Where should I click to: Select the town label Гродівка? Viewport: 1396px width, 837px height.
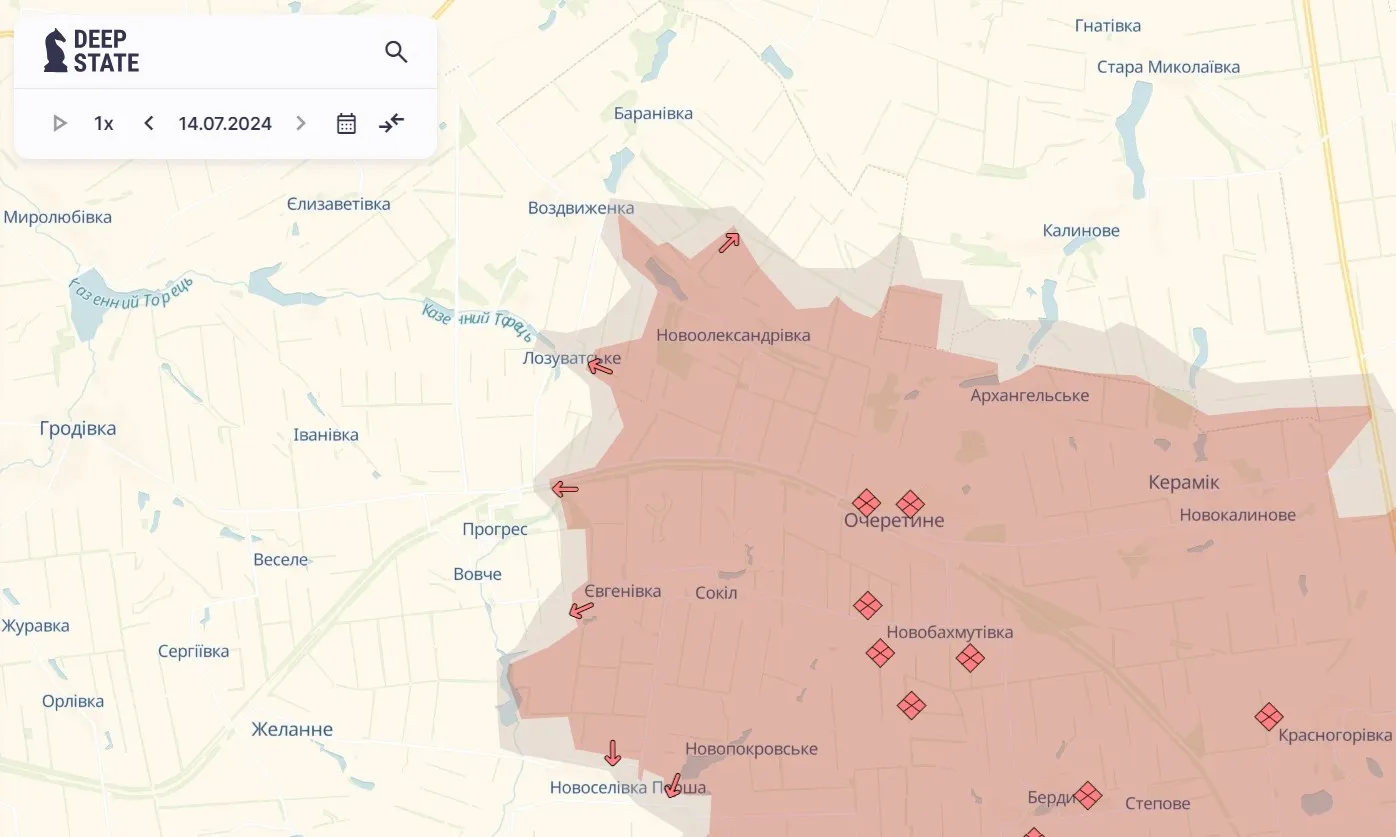76,429
